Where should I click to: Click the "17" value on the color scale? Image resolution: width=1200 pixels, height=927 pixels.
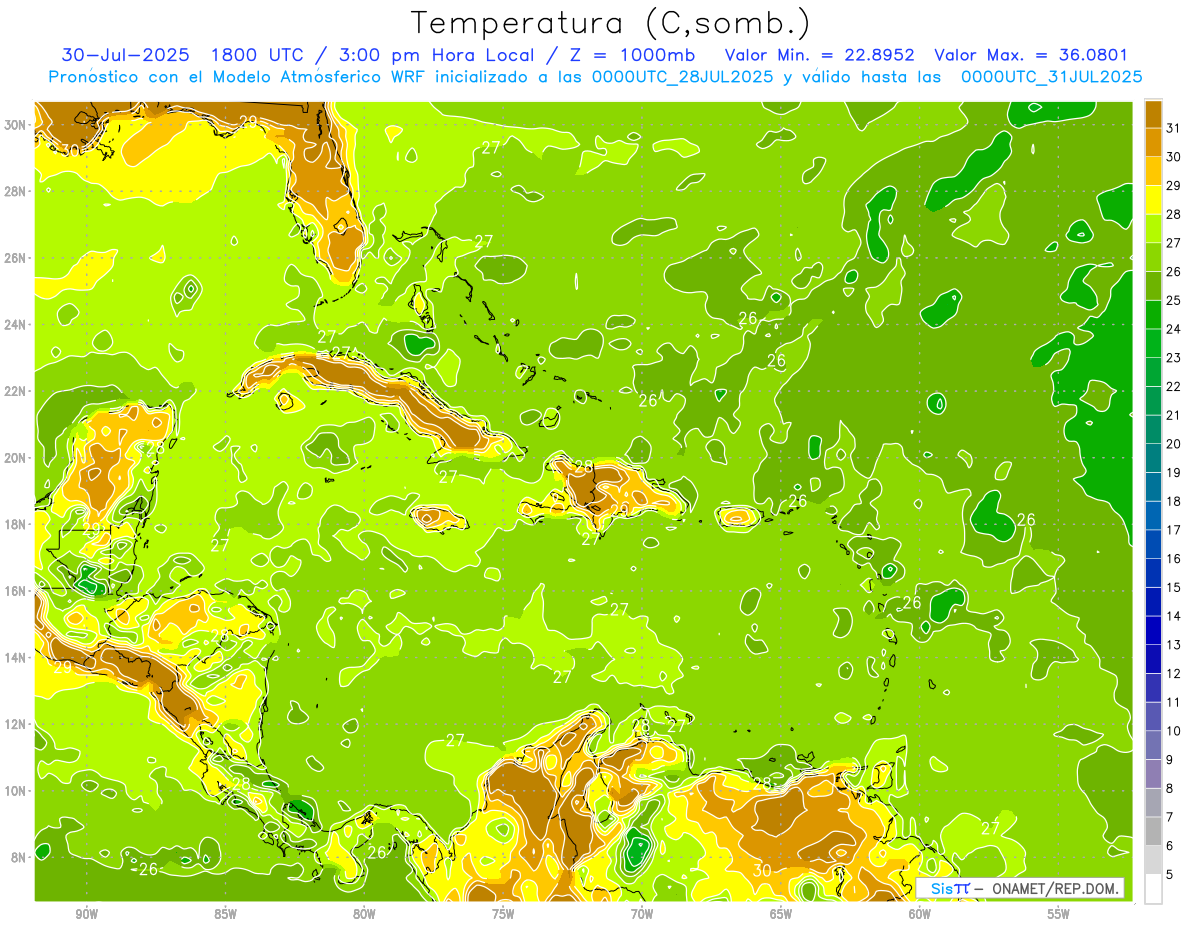[1173, 530]
